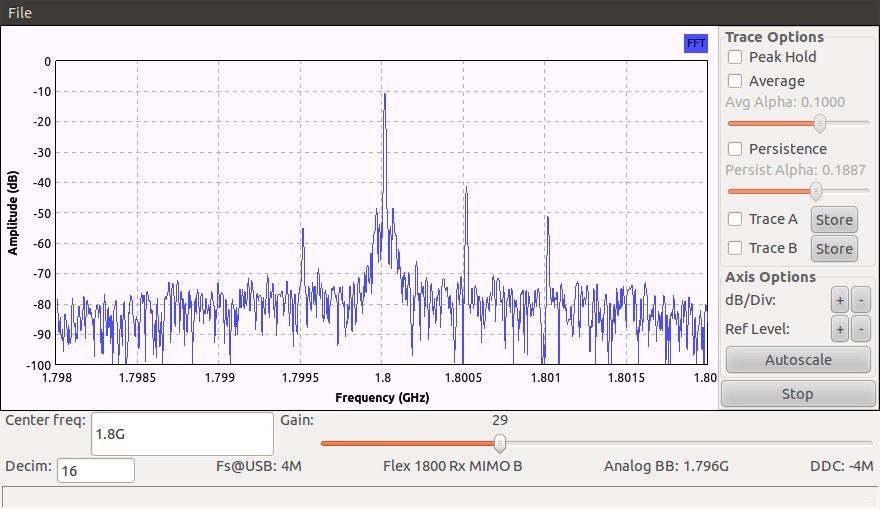This screenshot has height=509, width=880.
Task: Click the Autoscale button
Action: (x=797, y=359)
